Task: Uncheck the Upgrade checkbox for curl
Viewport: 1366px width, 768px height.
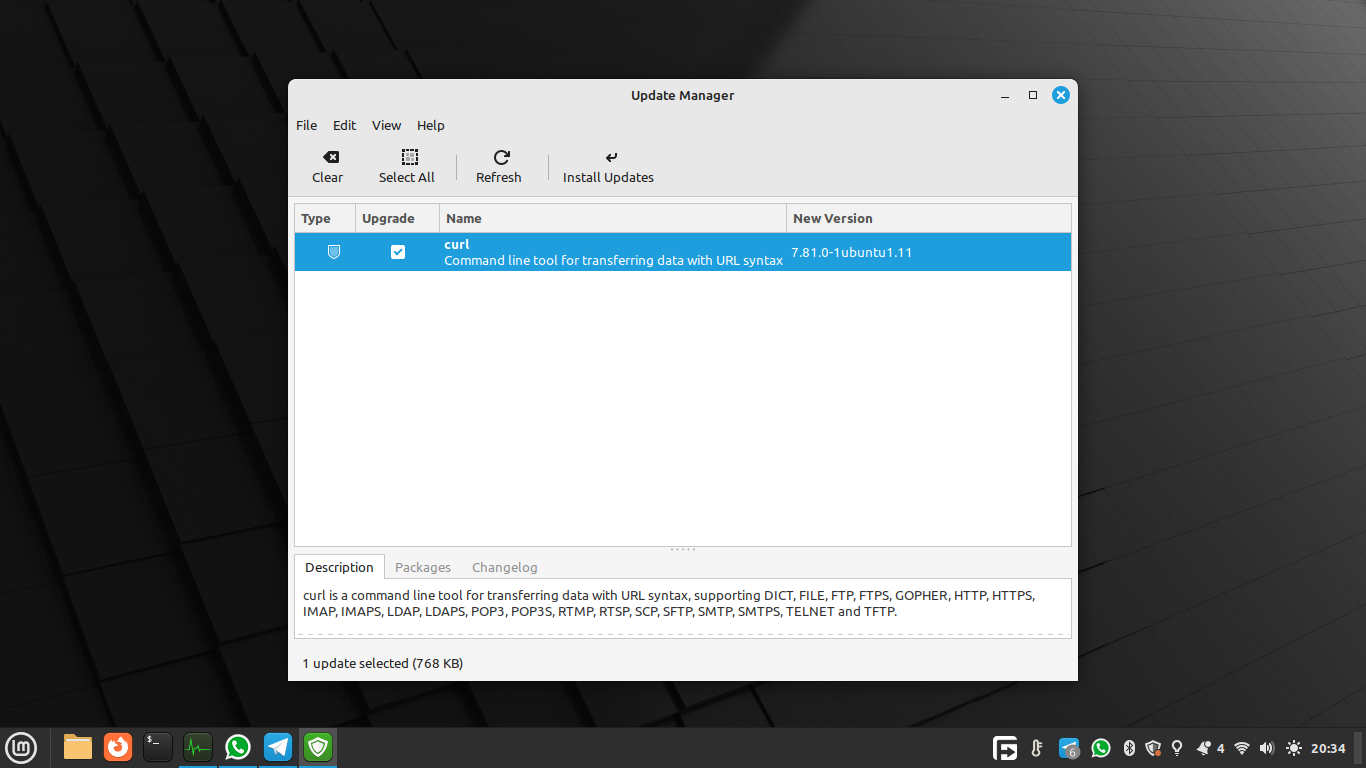Action: (x=398, y=252)
